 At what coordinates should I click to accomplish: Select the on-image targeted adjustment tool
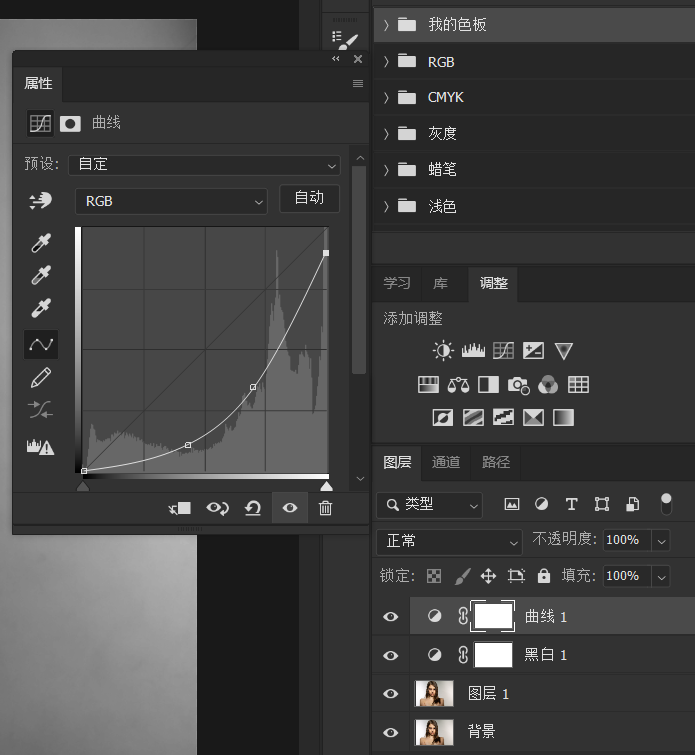pyautogui.click(x=41, y=201)
